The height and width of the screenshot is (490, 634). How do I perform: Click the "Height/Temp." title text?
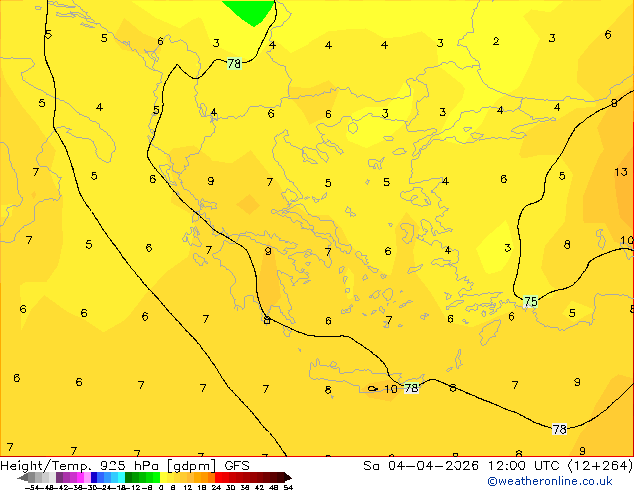46,466
